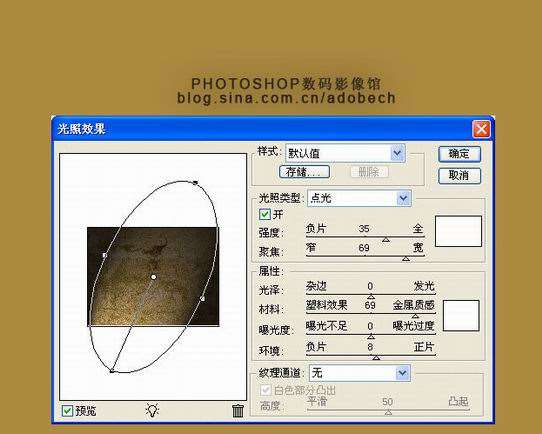Click the 正片 positive label
This screenshot has width=542, height=434.
424,347
